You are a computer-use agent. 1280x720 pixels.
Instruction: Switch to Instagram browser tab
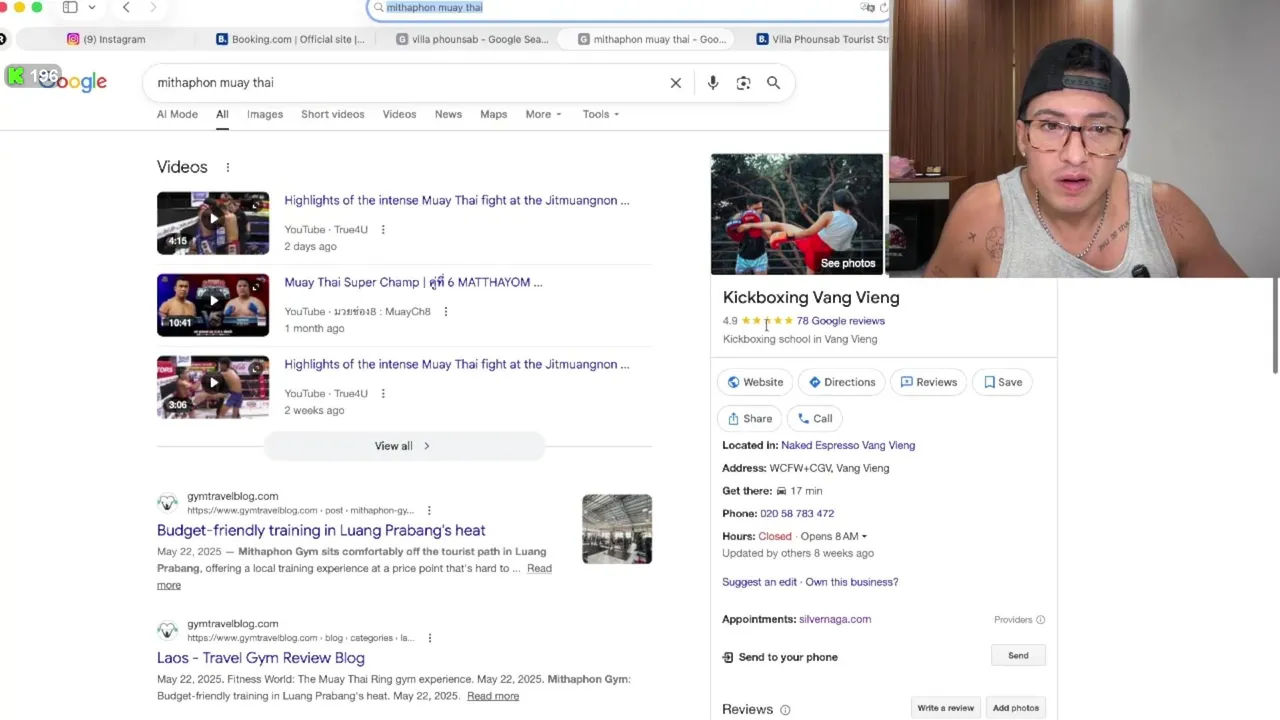pyautogui.click(x=108, y=39)
